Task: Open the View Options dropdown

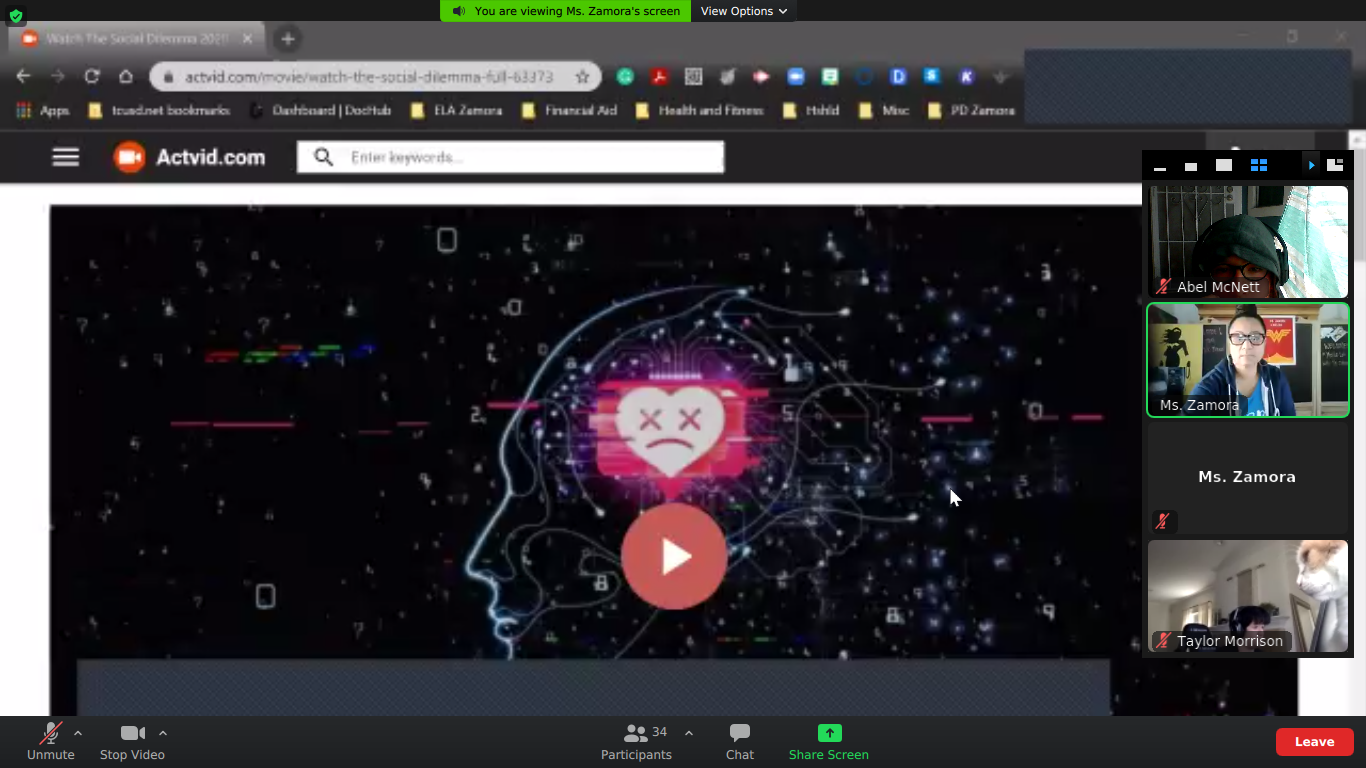Action: click(x=743, y=11)
